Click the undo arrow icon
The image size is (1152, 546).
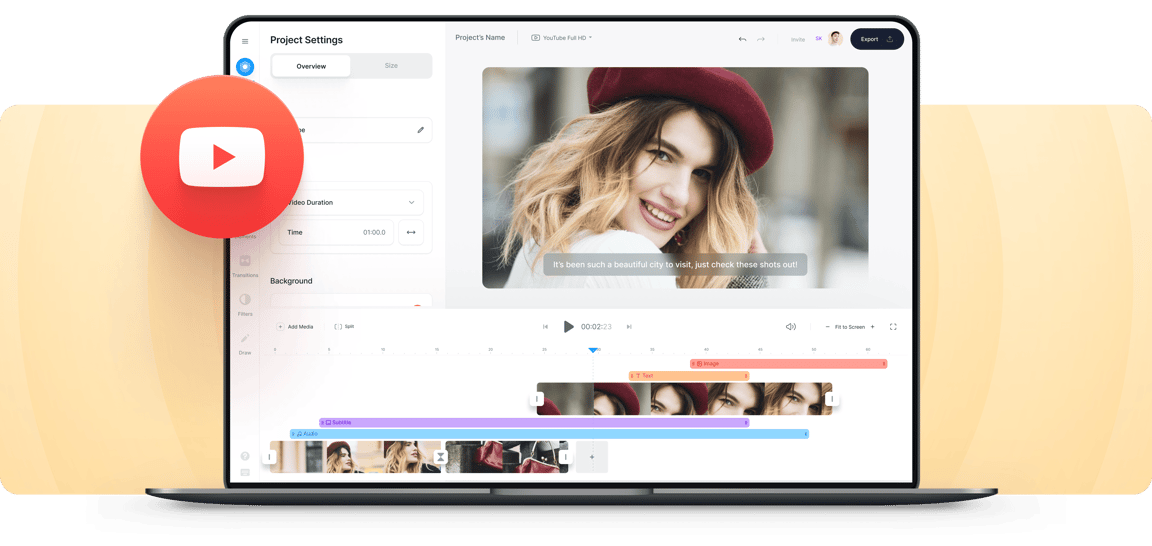point(742,39)
